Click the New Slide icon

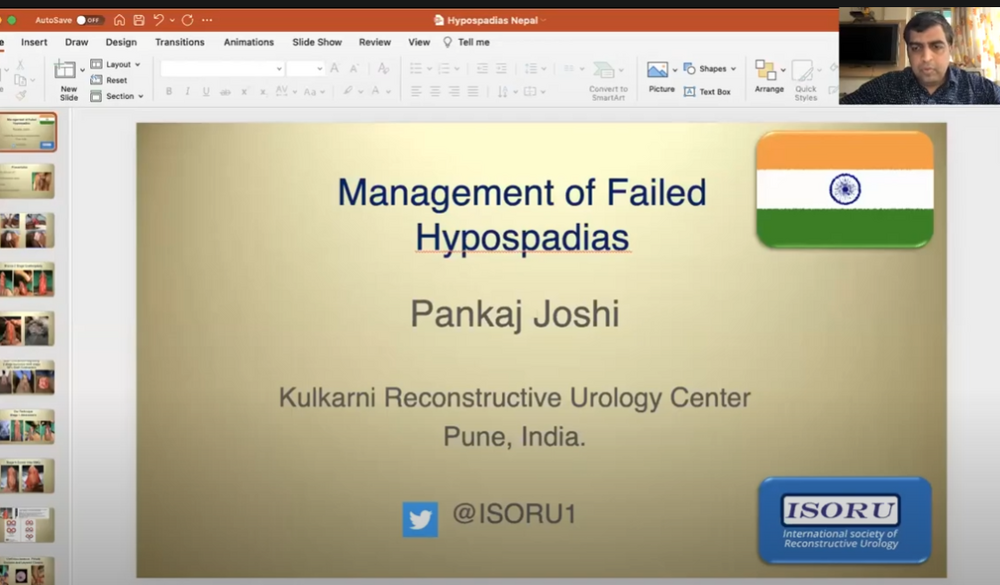click(65, 69)
